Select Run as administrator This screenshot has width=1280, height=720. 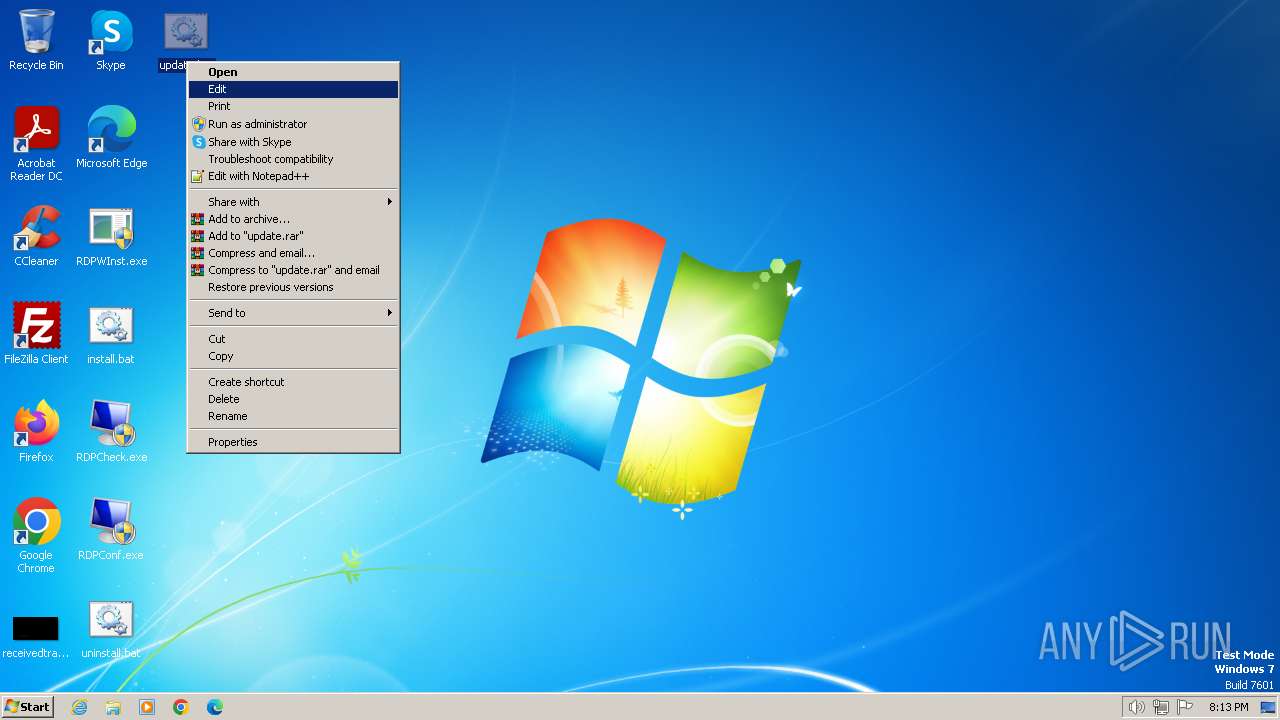click(x=293, y=124)
